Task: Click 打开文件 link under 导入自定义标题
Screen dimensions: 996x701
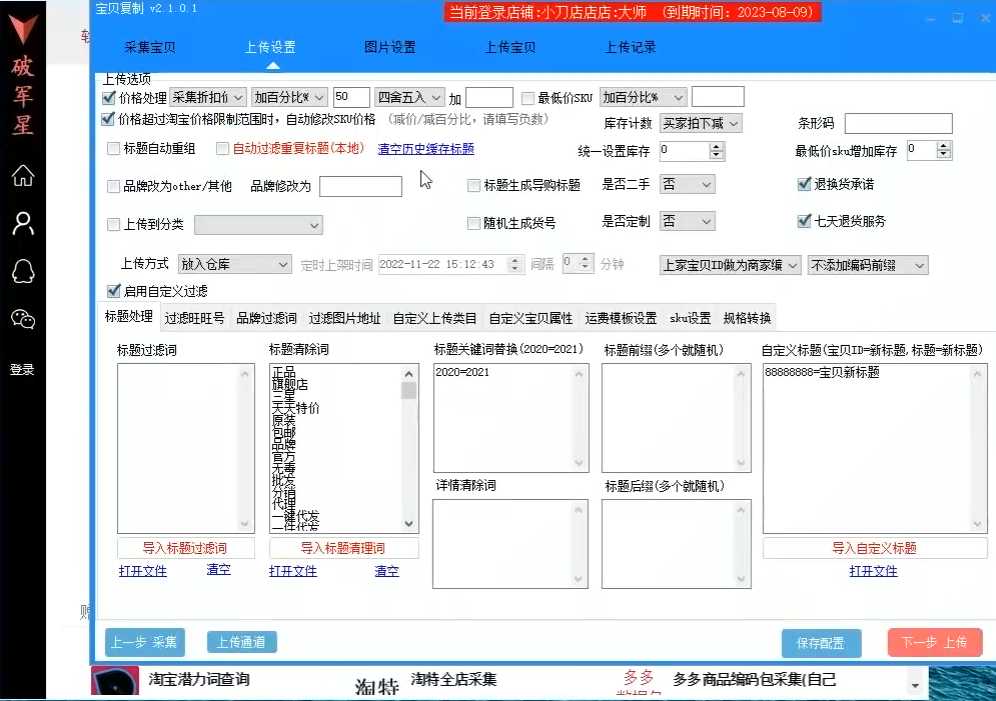Action: tap(873, 571)
